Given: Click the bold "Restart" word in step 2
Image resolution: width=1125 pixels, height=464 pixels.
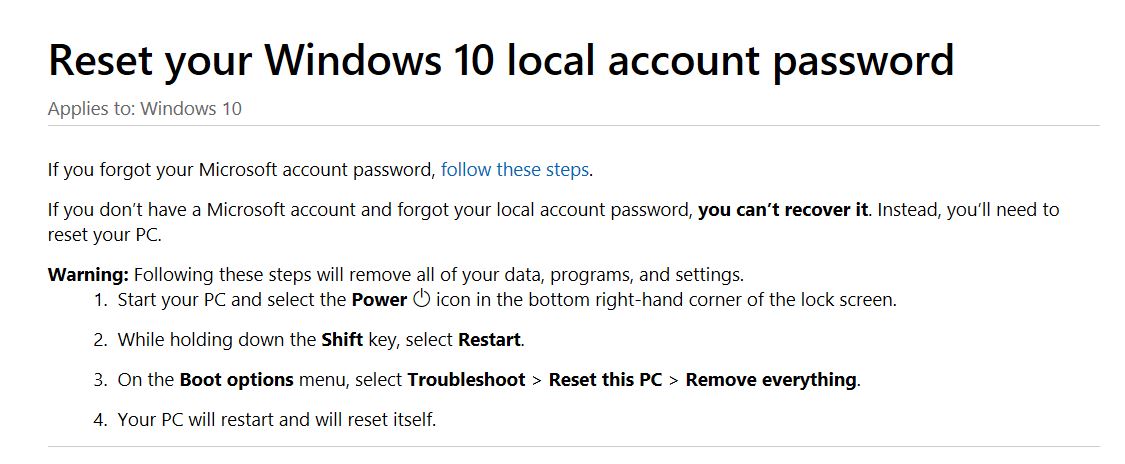Looking at the screenshot, I should [489, 339].
